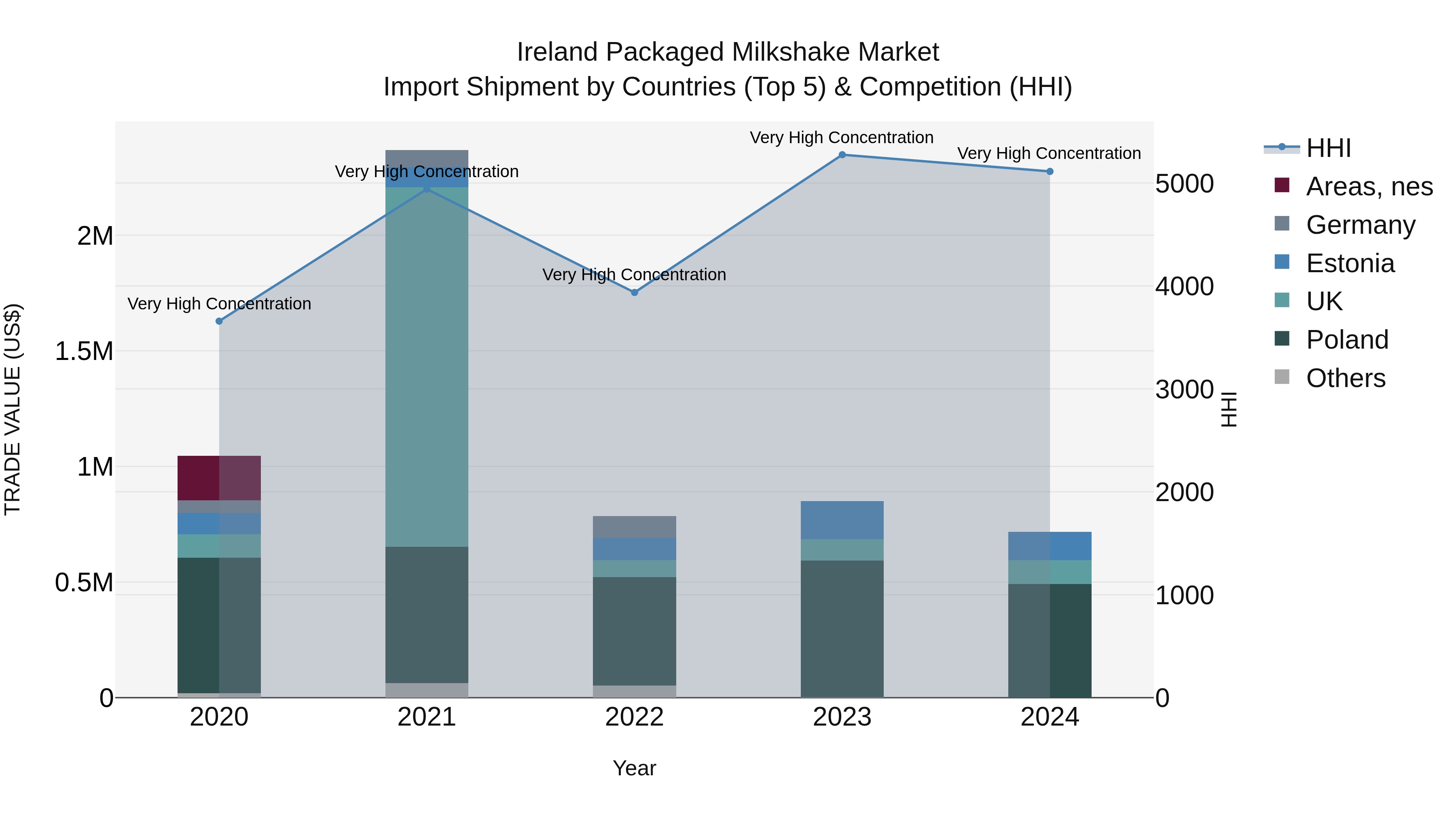
Task: Click the Others gray legend swatch
Action: [1282, 377]
